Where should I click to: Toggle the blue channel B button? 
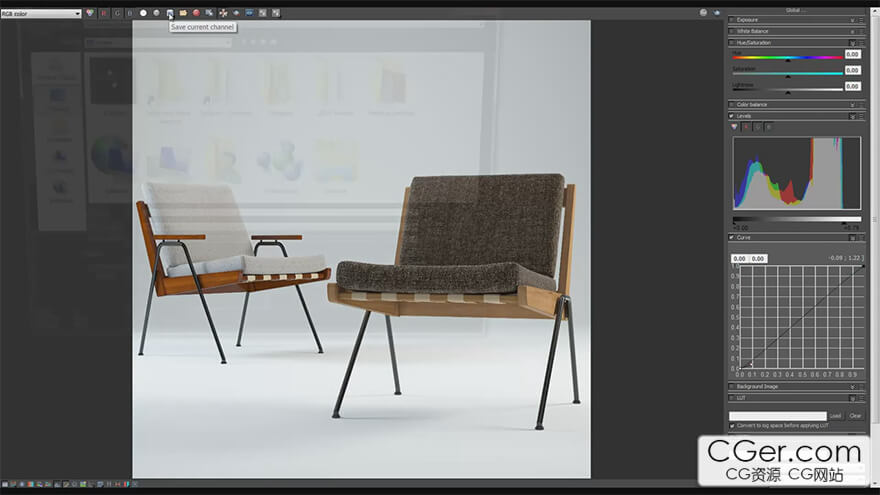point(130,13)
